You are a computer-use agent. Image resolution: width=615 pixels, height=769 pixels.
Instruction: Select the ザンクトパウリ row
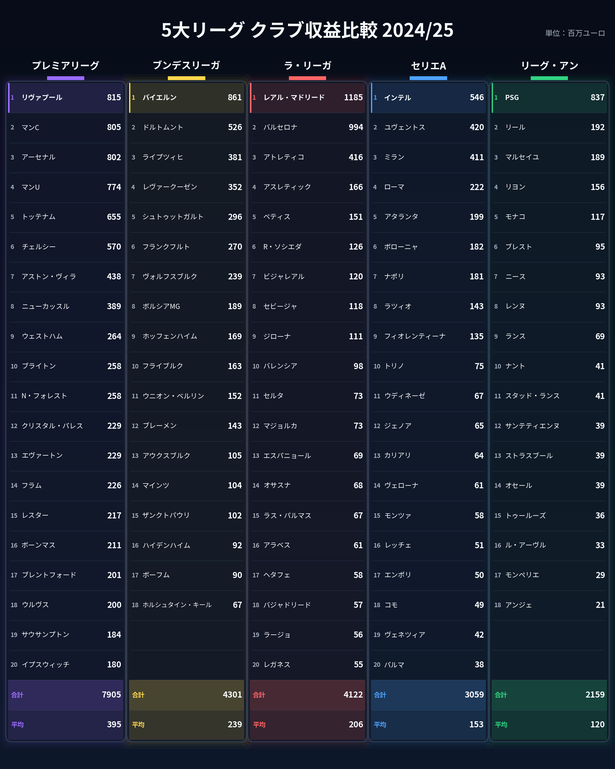186,515
